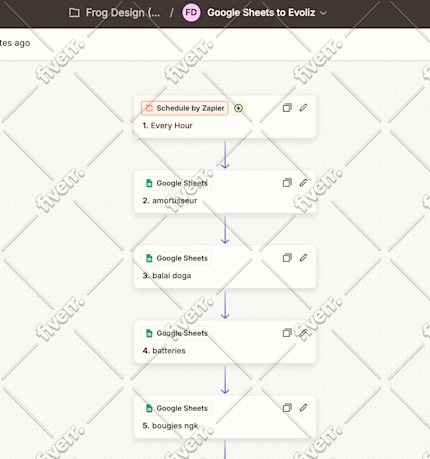The width and height of the screenshot is (430, 459).
Task: Click the Google Sheets badge on the amortisseur step
Action: [176, 183]
